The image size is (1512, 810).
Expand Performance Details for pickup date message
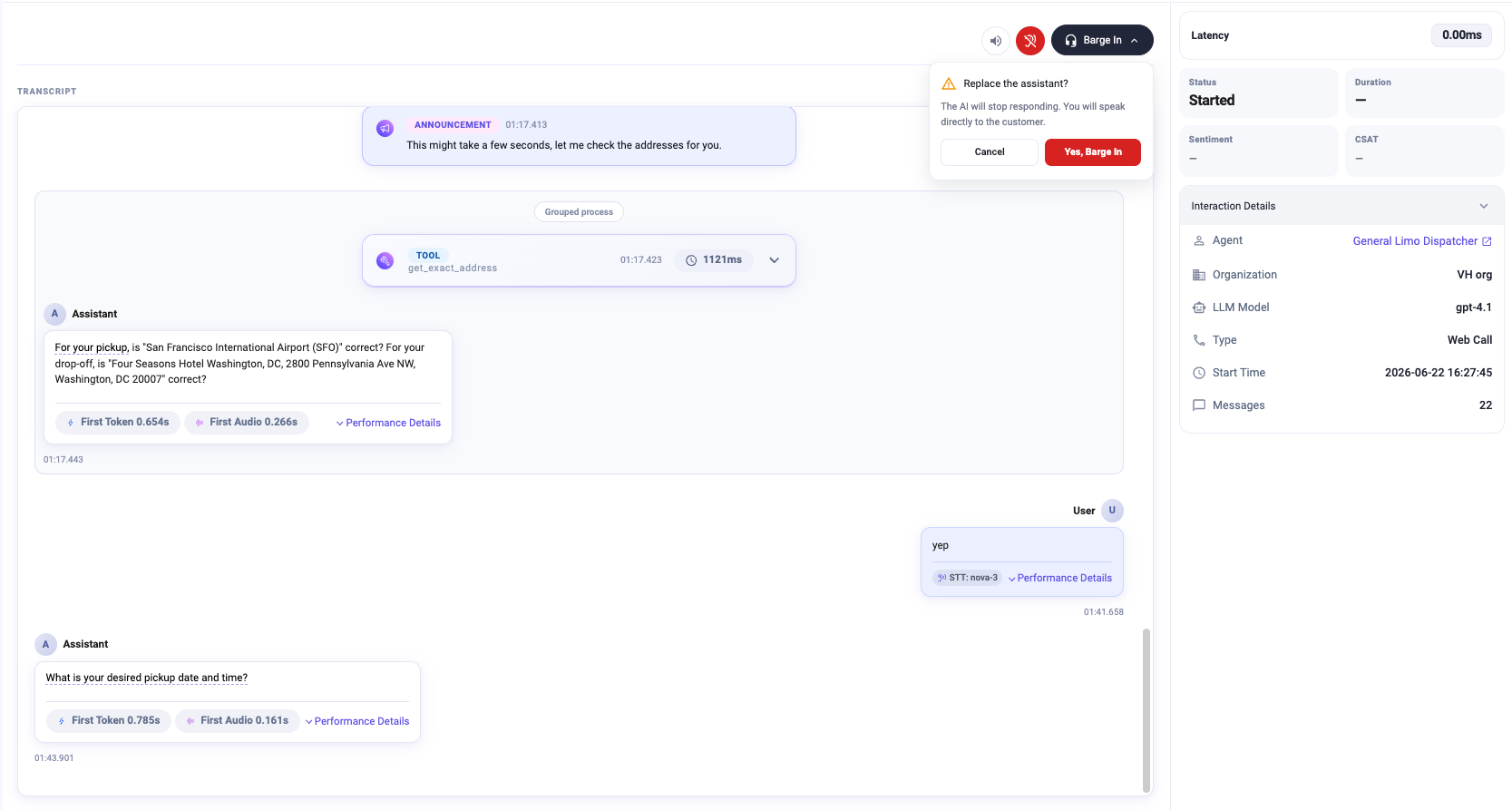coord(356,721)
